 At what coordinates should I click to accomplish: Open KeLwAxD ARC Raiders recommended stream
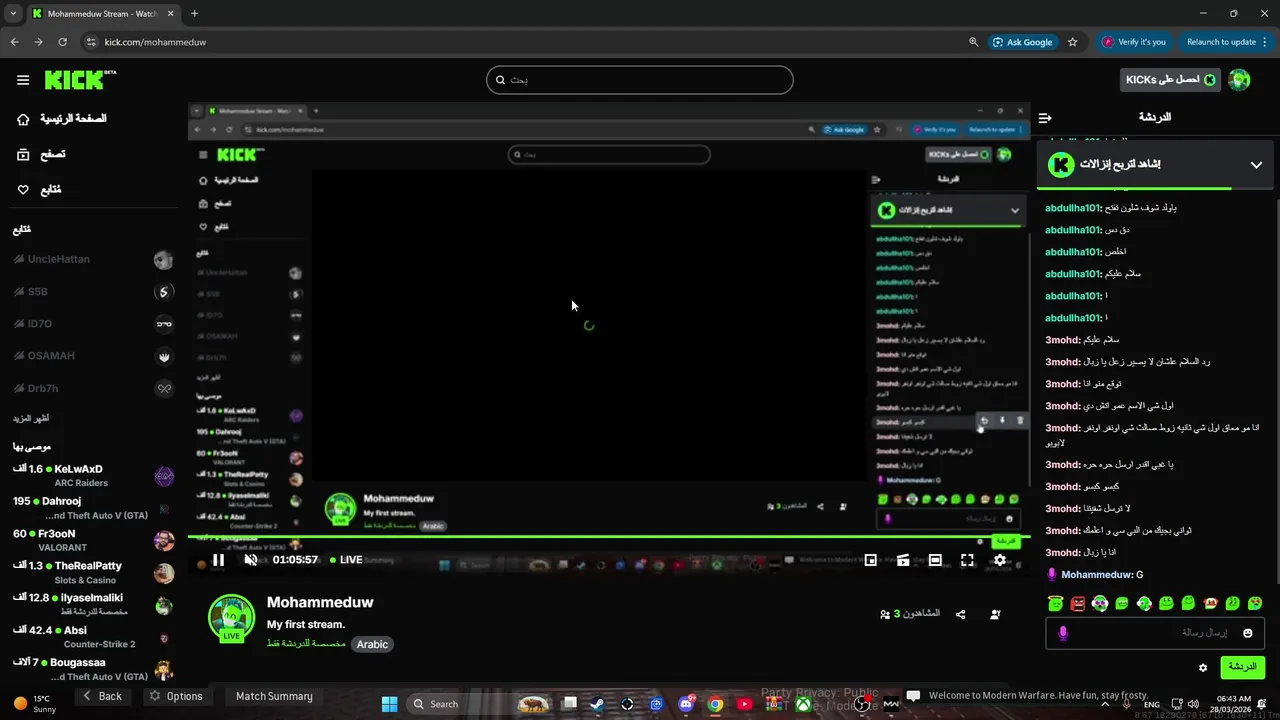[x=94, y=476]
